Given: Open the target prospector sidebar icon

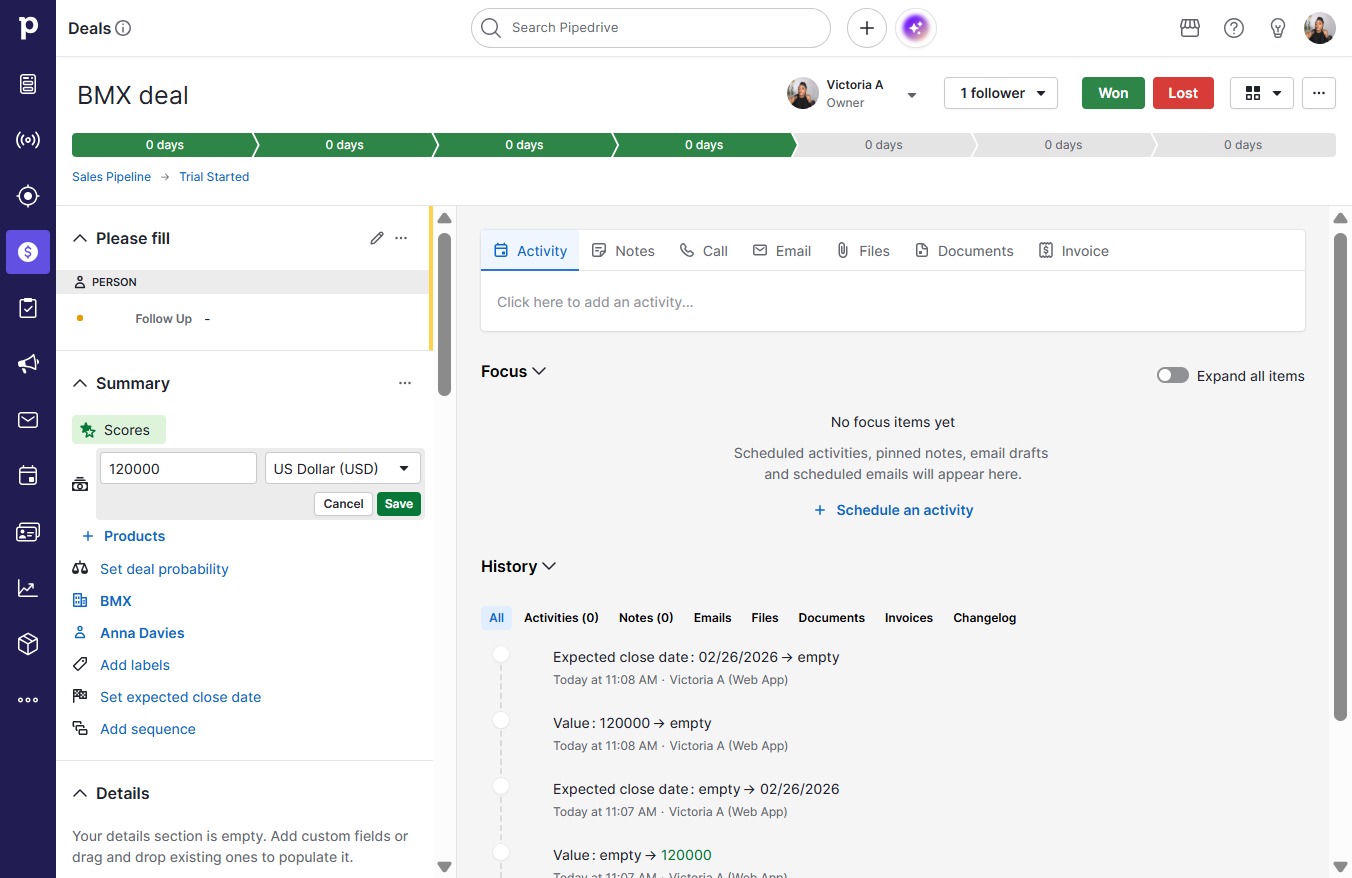Looking at the screenshot, I should point(28,196).
